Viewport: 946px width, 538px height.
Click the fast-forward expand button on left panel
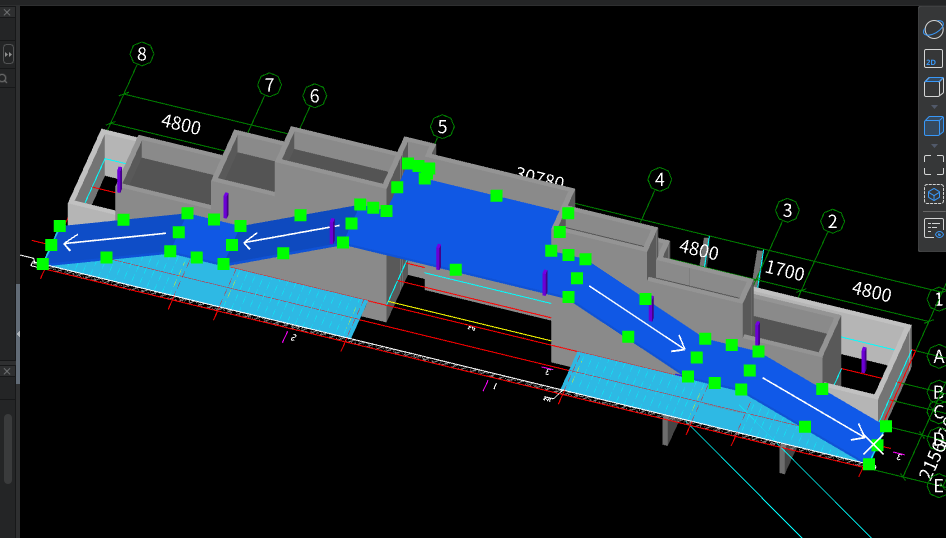tap(8, 54)
